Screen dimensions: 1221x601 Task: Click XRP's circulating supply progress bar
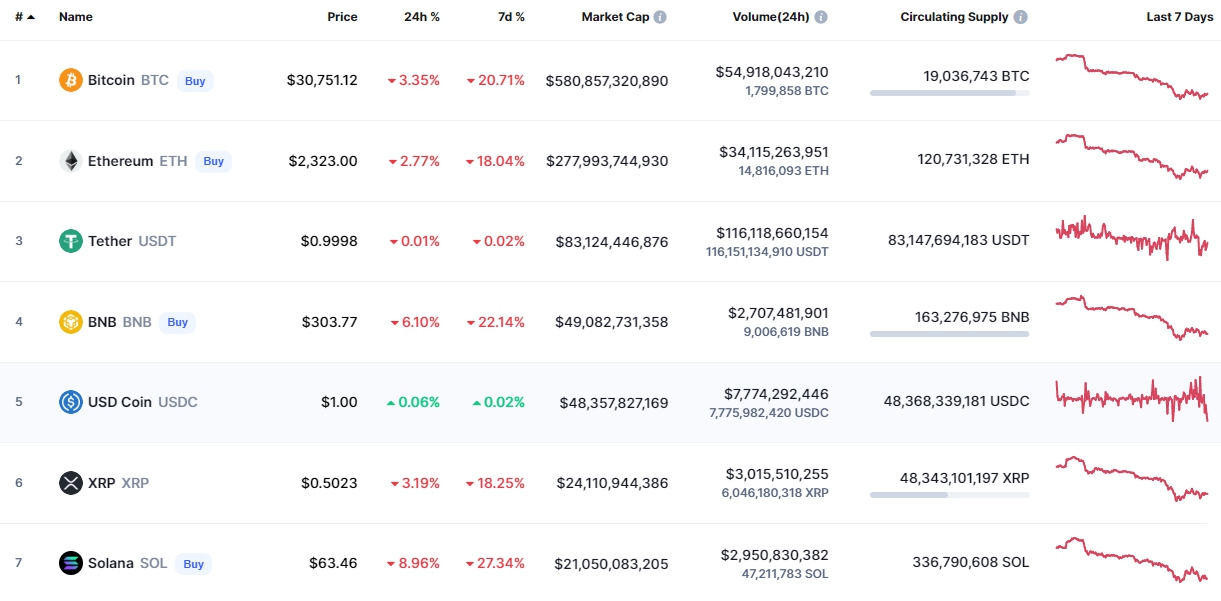949,495
